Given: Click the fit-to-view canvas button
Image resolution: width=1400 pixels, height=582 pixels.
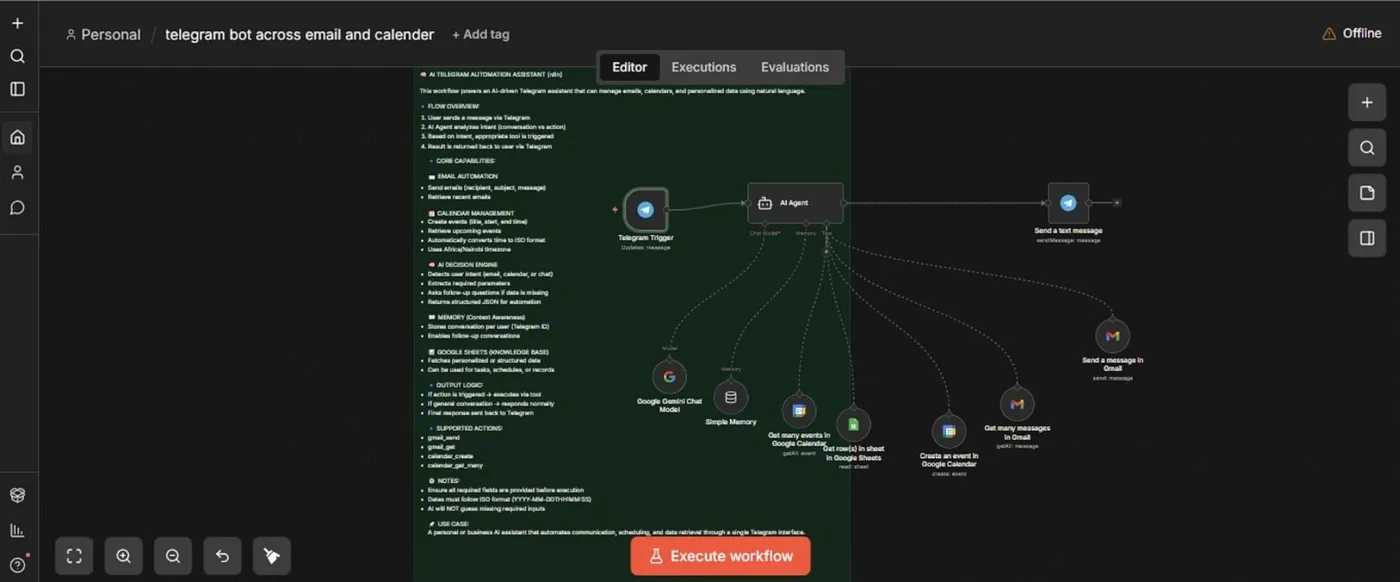Looking at the screenshot, I should tap(74, 556).
